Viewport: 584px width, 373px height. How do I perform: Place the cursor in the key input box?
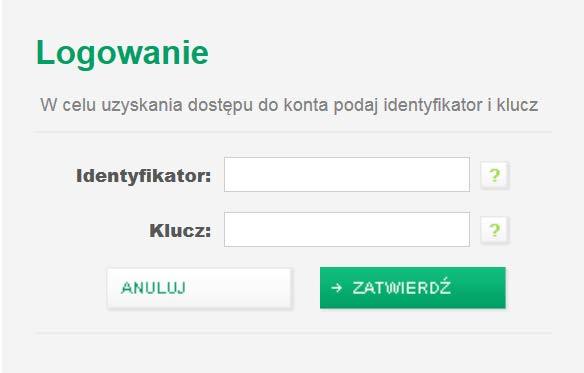pyautogui.click(x=347, y=230)
